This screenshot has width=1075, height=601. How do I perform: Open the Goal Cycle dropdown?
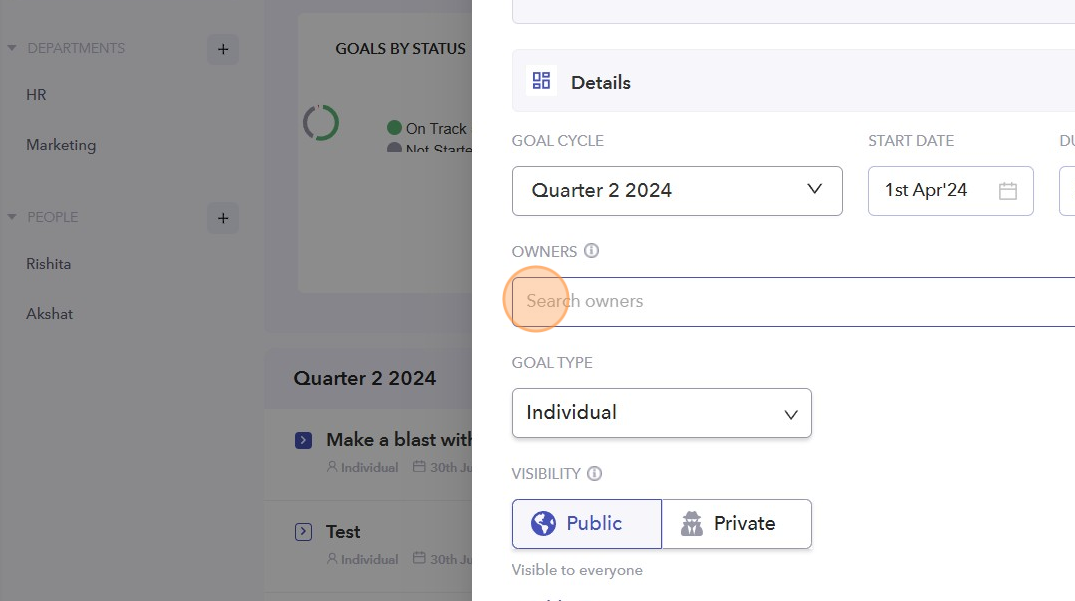coord(676,190)
